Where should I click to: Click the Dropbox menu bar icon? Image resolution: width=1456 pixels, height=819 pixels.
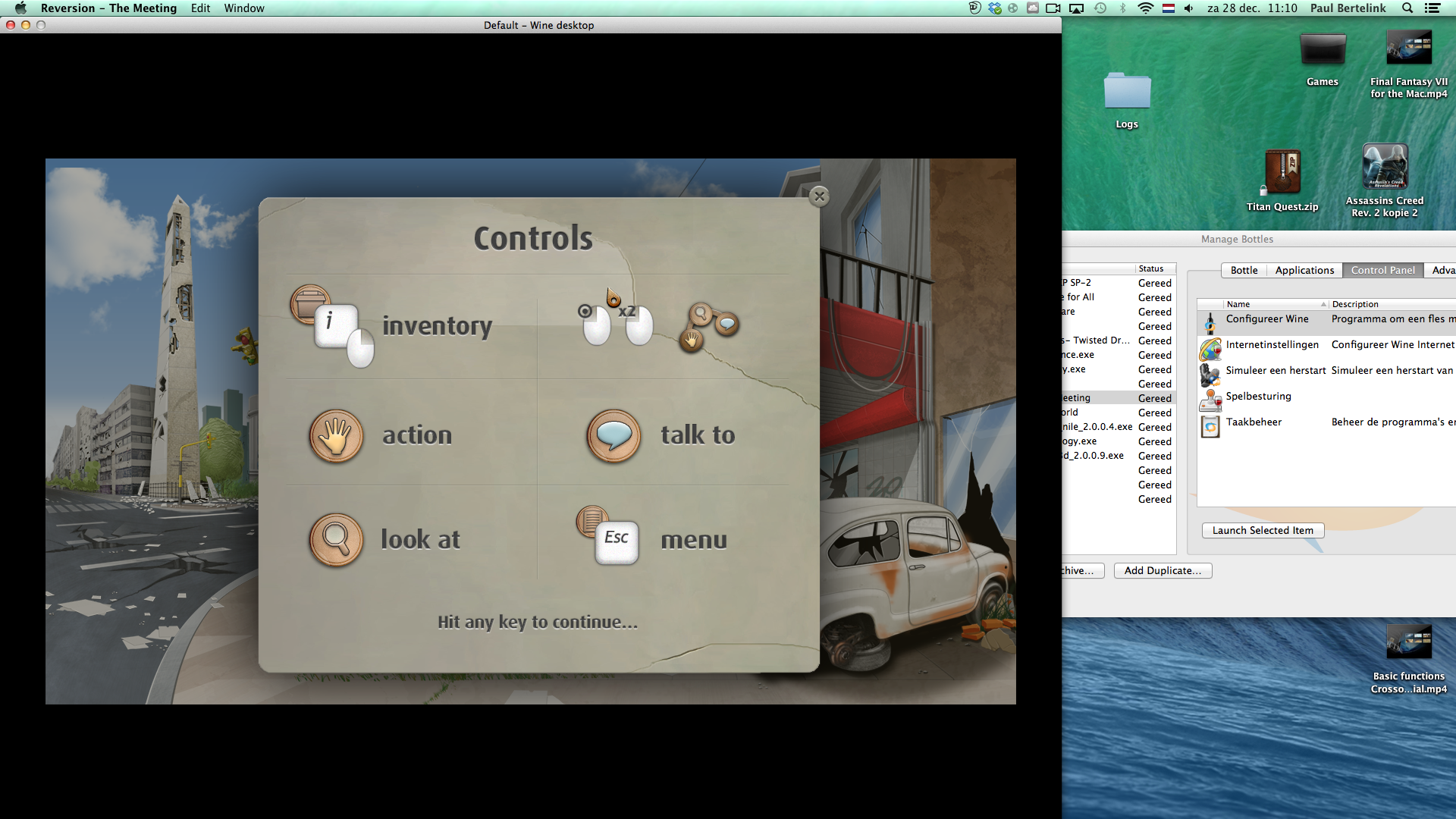[994, 8]
